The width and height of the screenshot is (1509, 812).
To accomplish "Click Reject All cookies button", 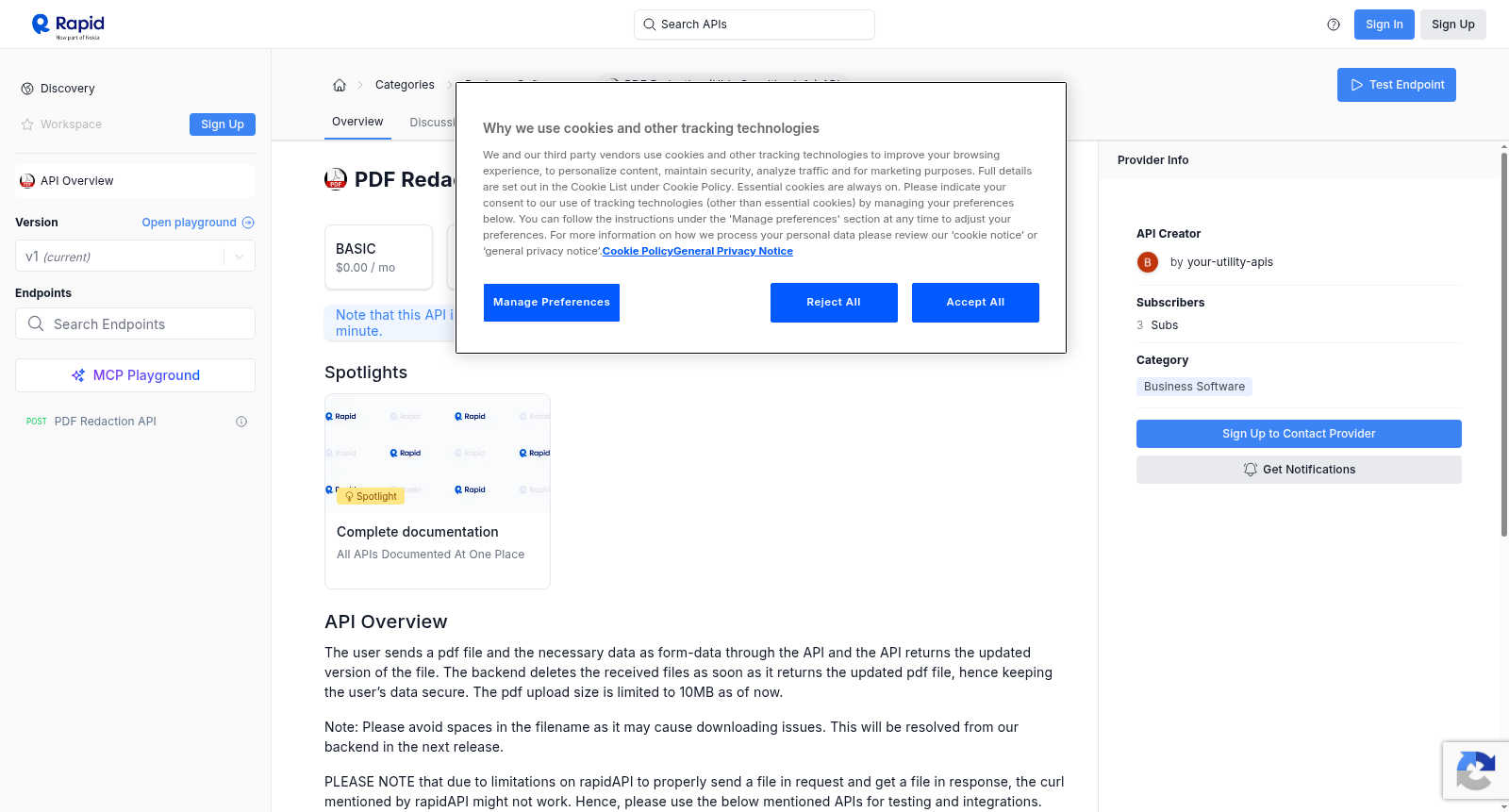I will [x=834, y=303].
